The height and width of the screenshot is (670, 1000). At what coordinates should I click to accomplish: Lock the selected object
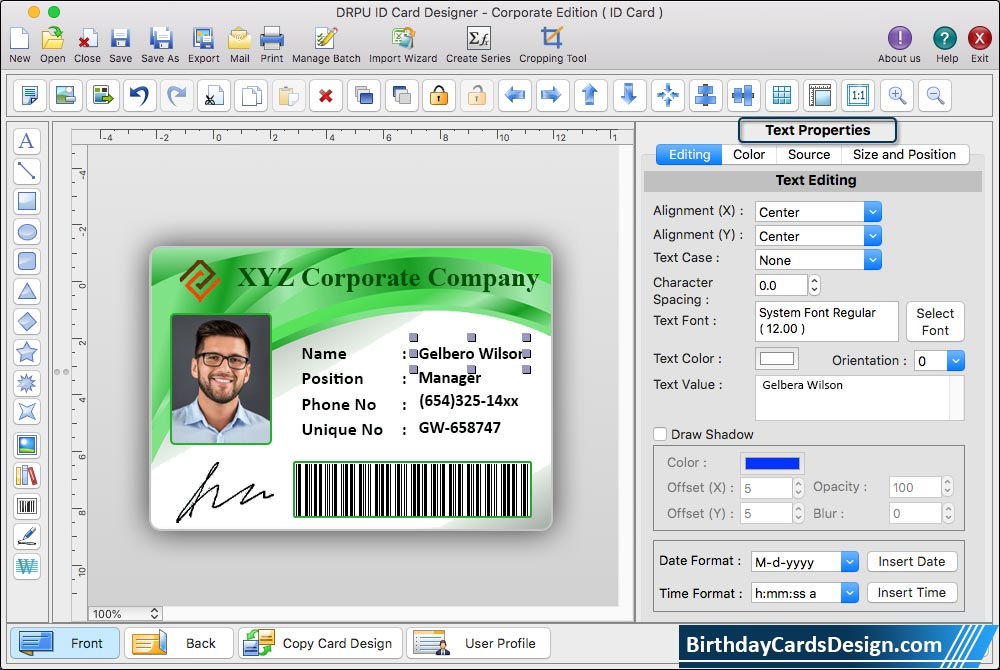(x=439, y=96)
